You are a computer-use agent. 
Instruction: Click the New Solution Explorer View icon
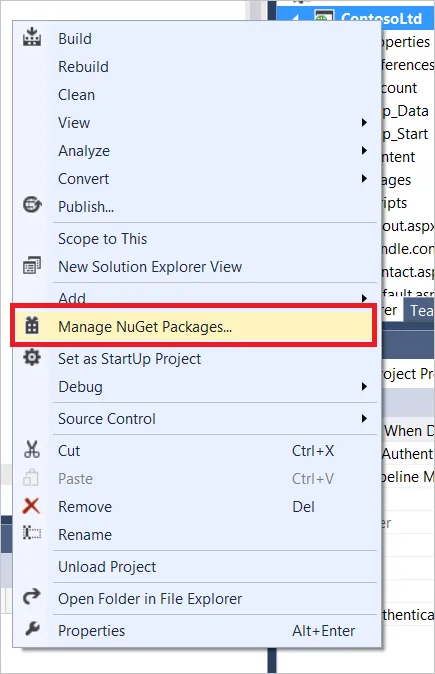point(32,266)
